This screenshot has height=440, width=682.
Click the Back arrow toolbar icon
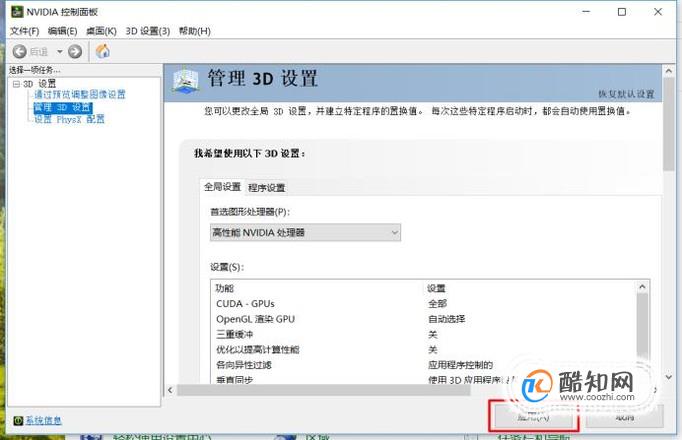pos(20,52)
